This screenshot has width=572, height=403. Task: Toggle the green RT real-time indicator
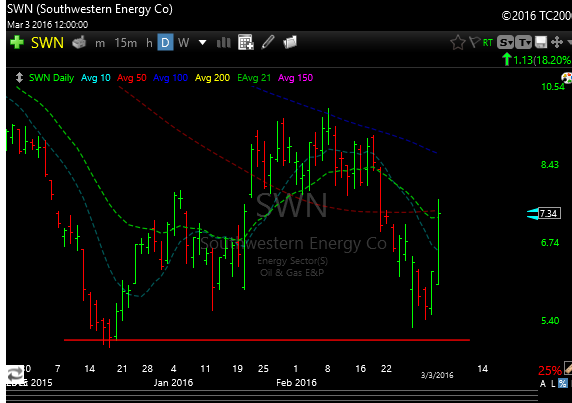[x=488, y=43]
